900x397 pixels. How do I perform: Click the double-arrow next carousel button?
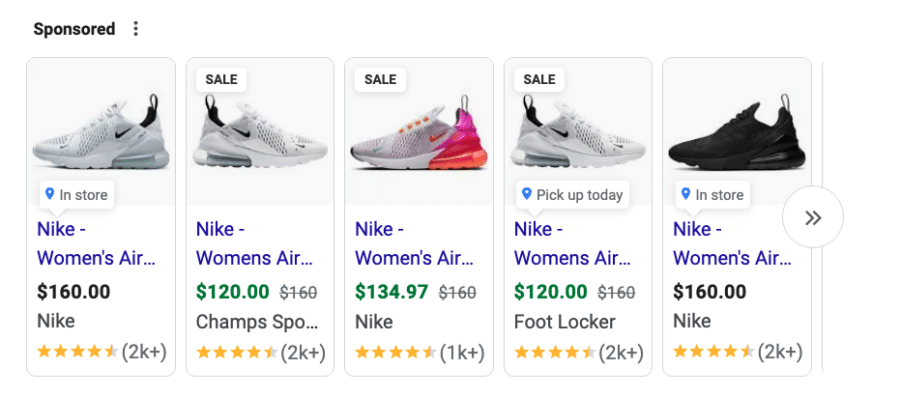(813, 217)
